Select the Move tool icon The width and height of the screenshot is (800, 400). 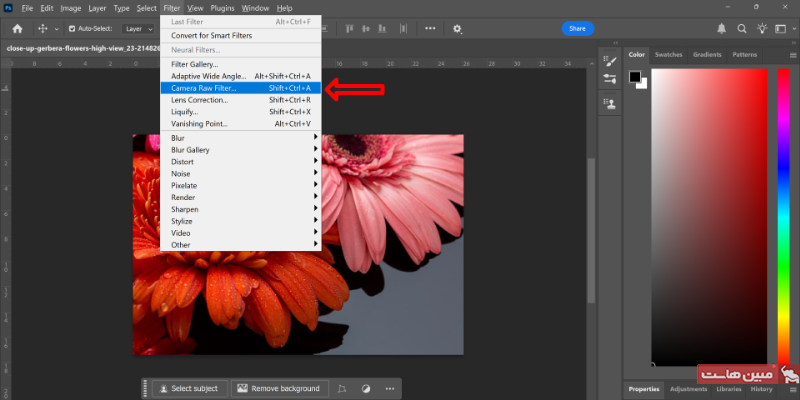pyautogui.click(x=43, y=29)
